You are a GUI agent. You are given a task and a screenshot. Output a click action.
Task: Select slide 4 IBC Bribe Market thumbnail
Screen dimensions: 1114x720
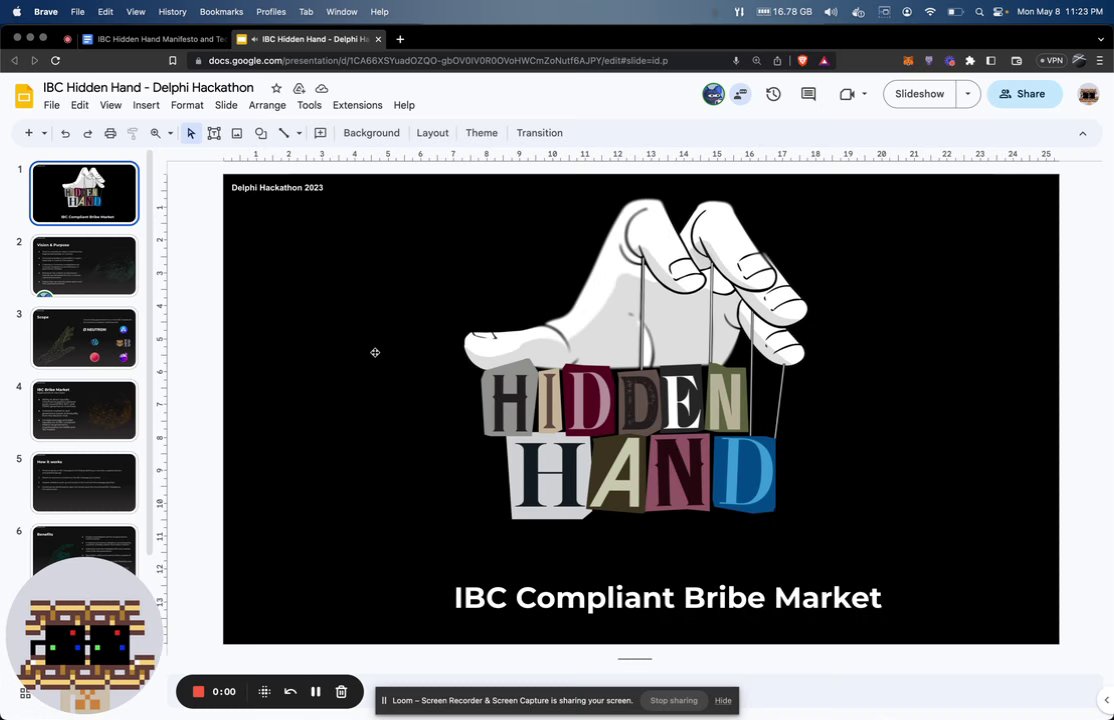84,410
